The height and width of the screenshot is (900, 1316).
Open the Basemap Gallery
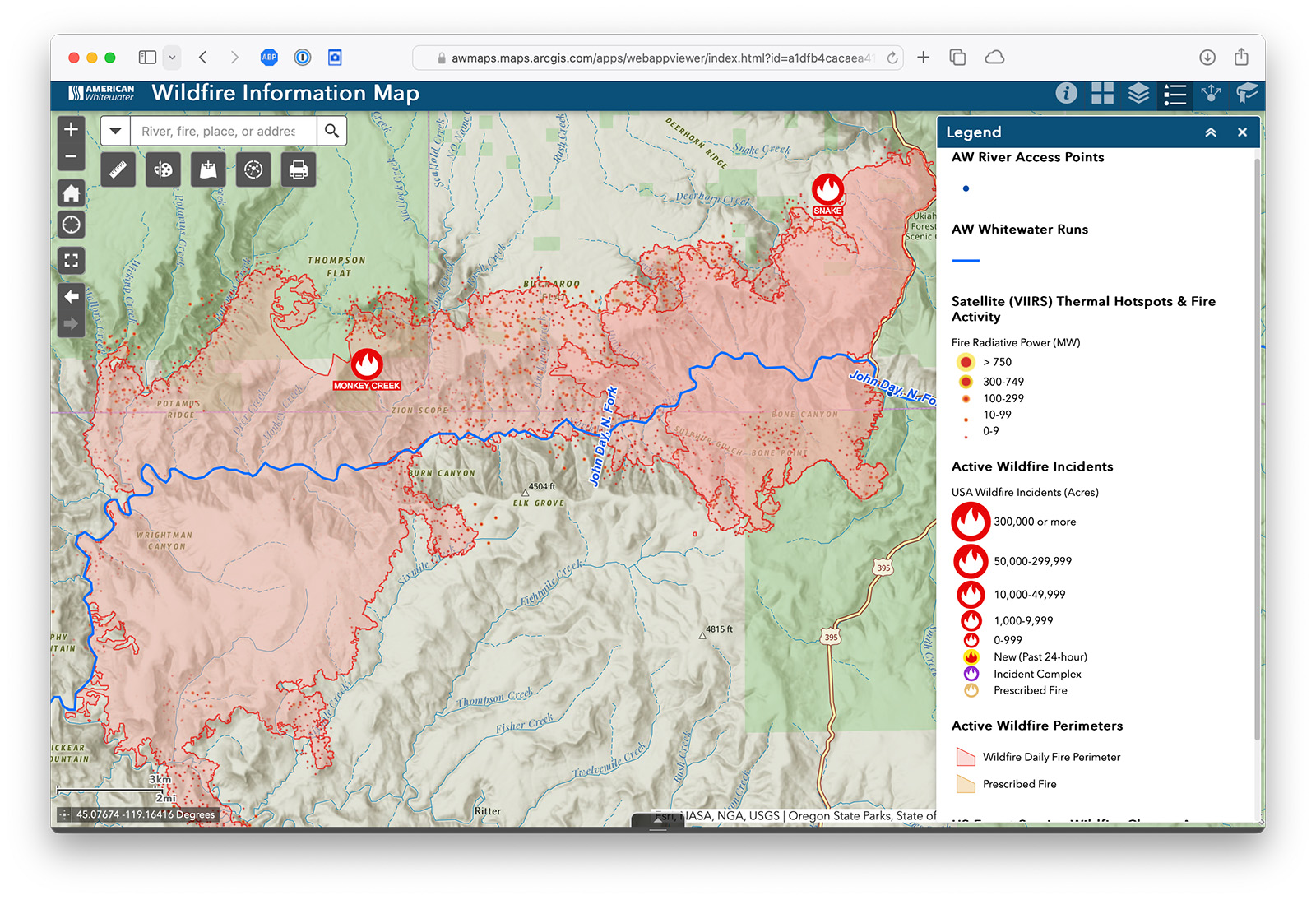click(1102, 94)
